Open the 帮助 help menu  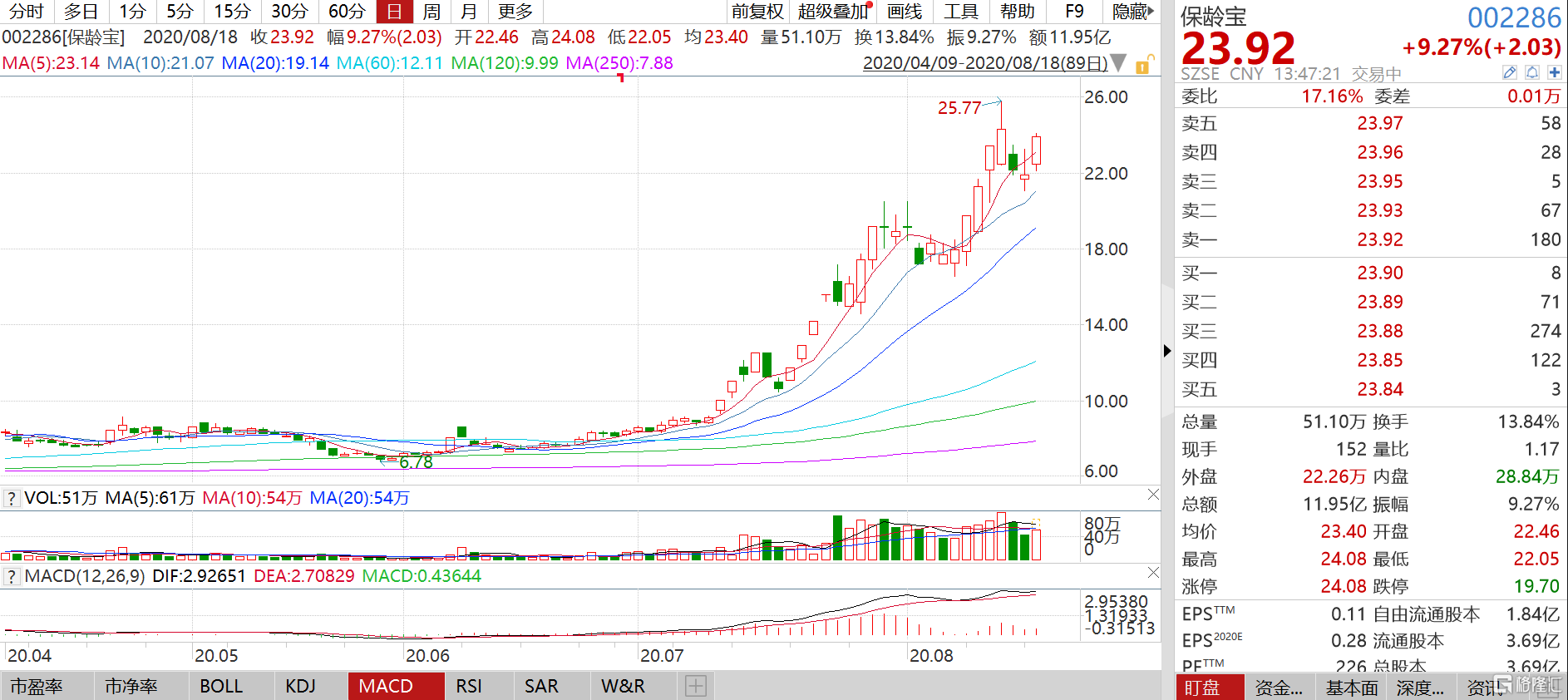click(1018, 12)
